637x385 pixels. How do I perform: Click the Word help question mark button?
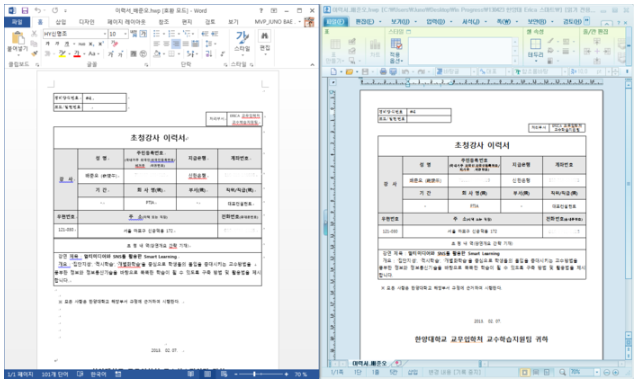[261, 11]
